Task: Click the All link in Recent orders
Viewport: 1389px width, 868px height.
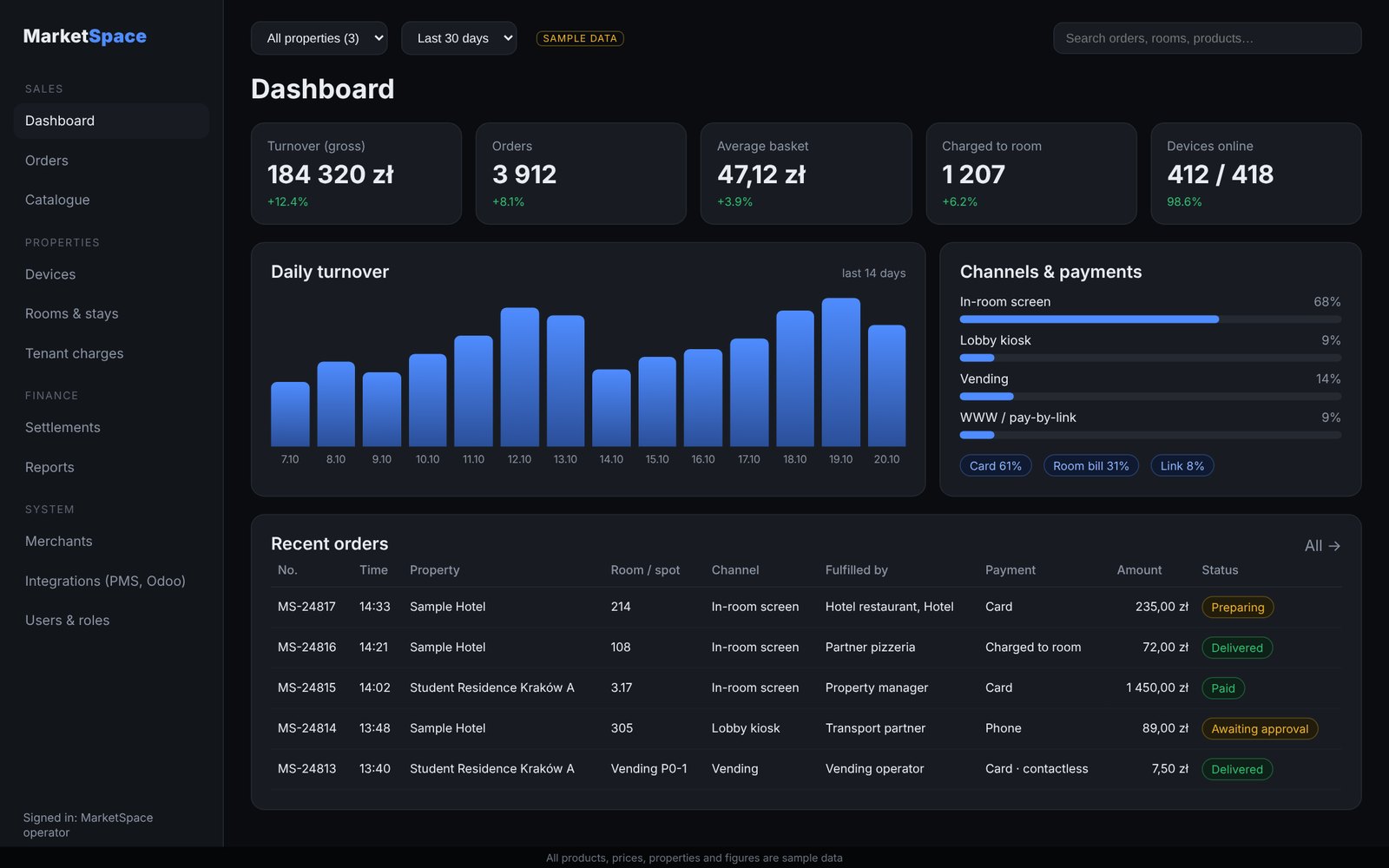Action: [x=1322, y=546]
